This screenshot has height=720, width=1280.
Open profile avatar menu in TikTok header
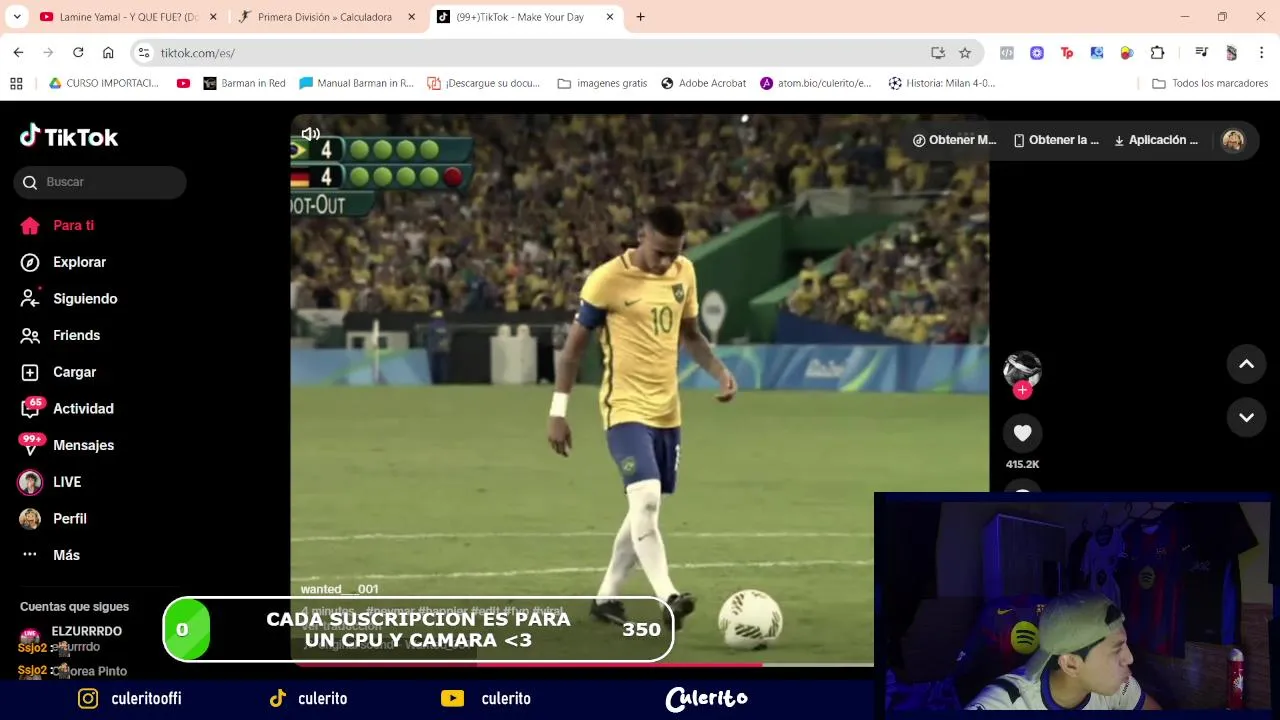(x=1233, y=140)
